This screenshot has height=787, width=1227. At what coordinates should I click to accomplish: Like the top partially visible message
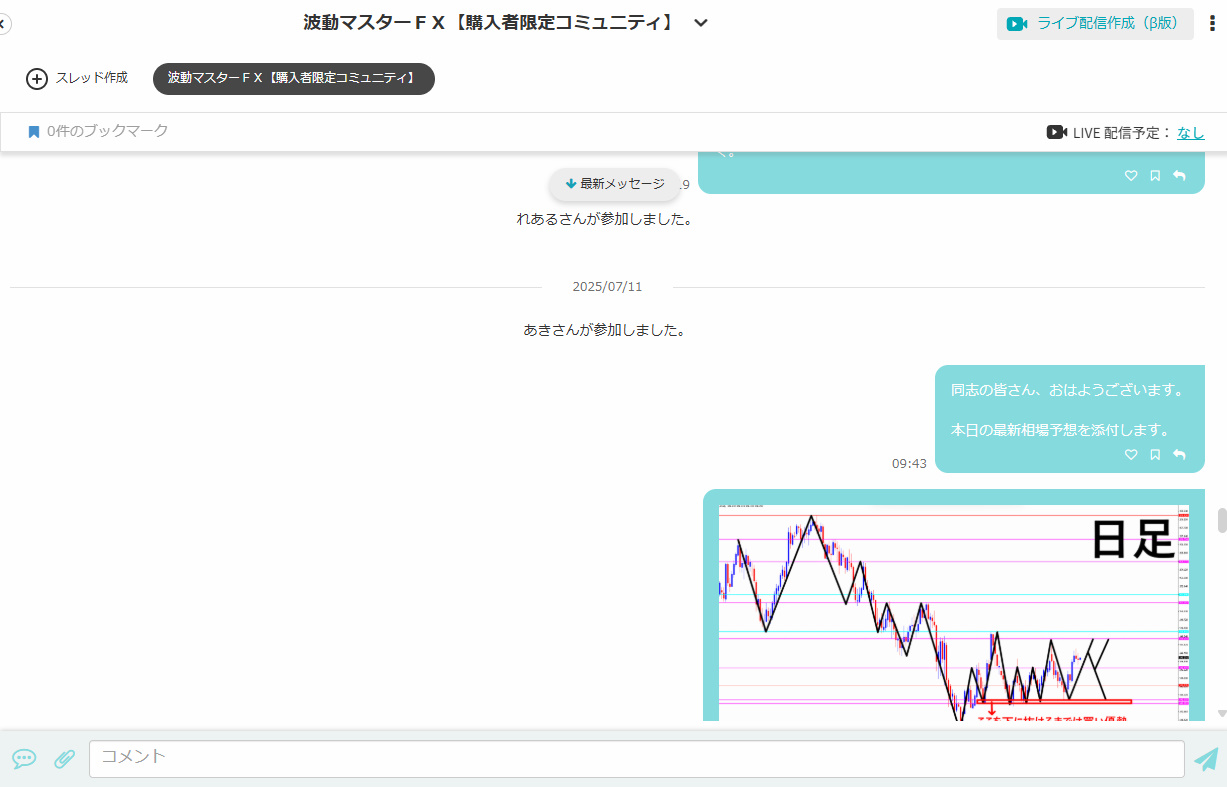(x=1131, y=175)
